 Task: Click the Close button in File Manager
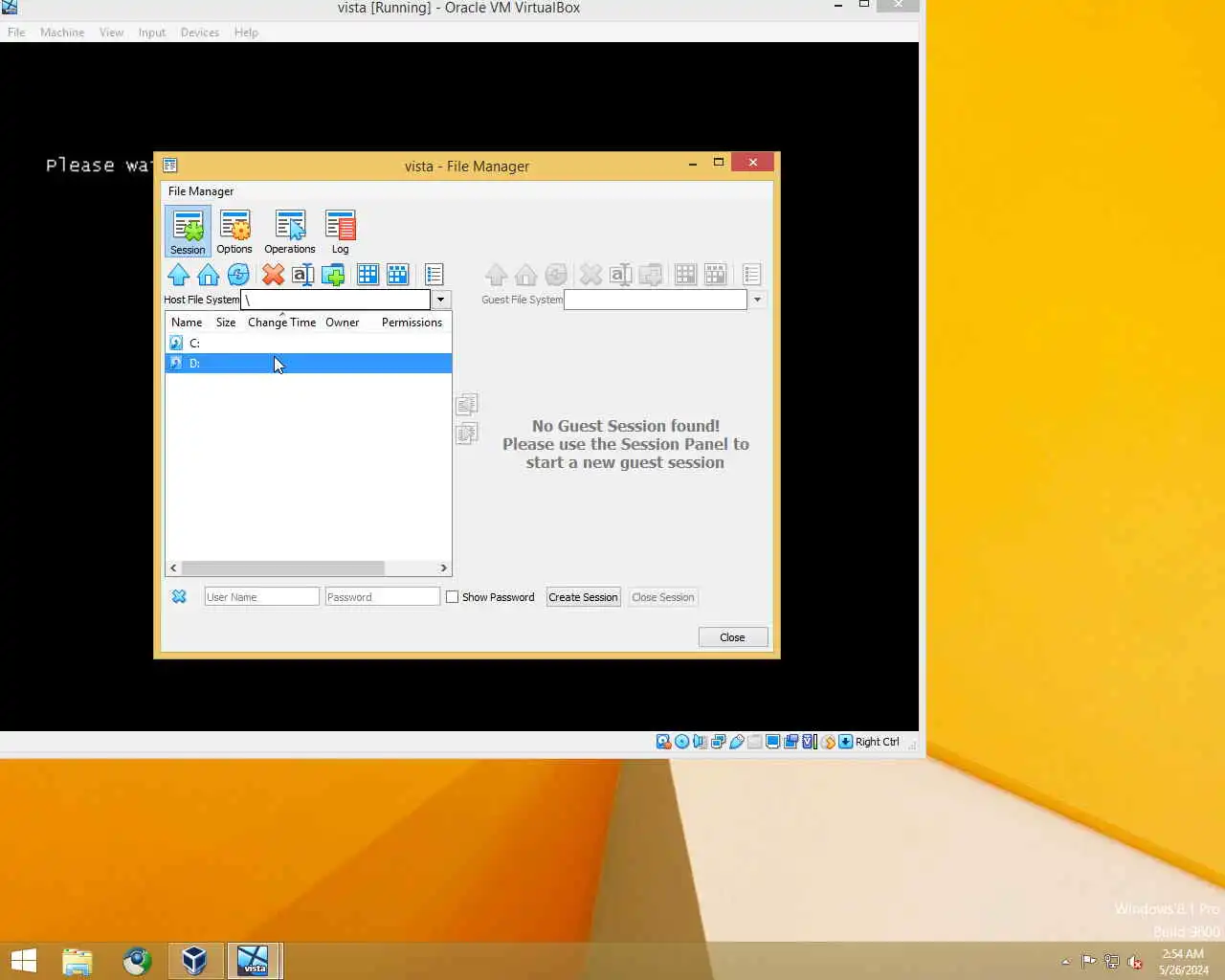(733, 637)
